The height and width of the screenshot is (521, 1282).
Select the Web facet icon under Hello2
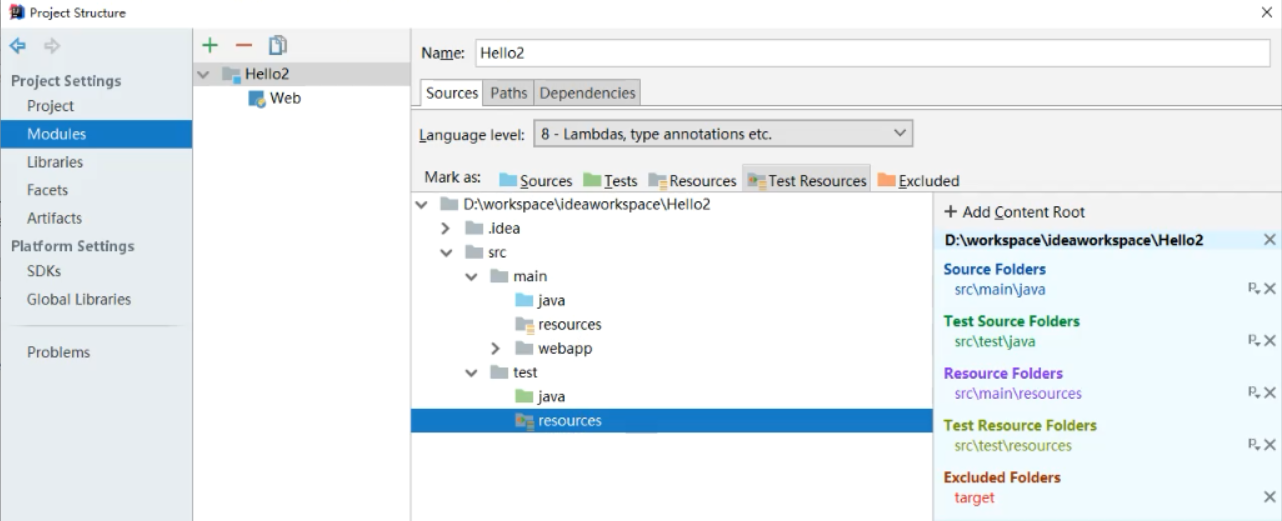click(x=256, y=98)
